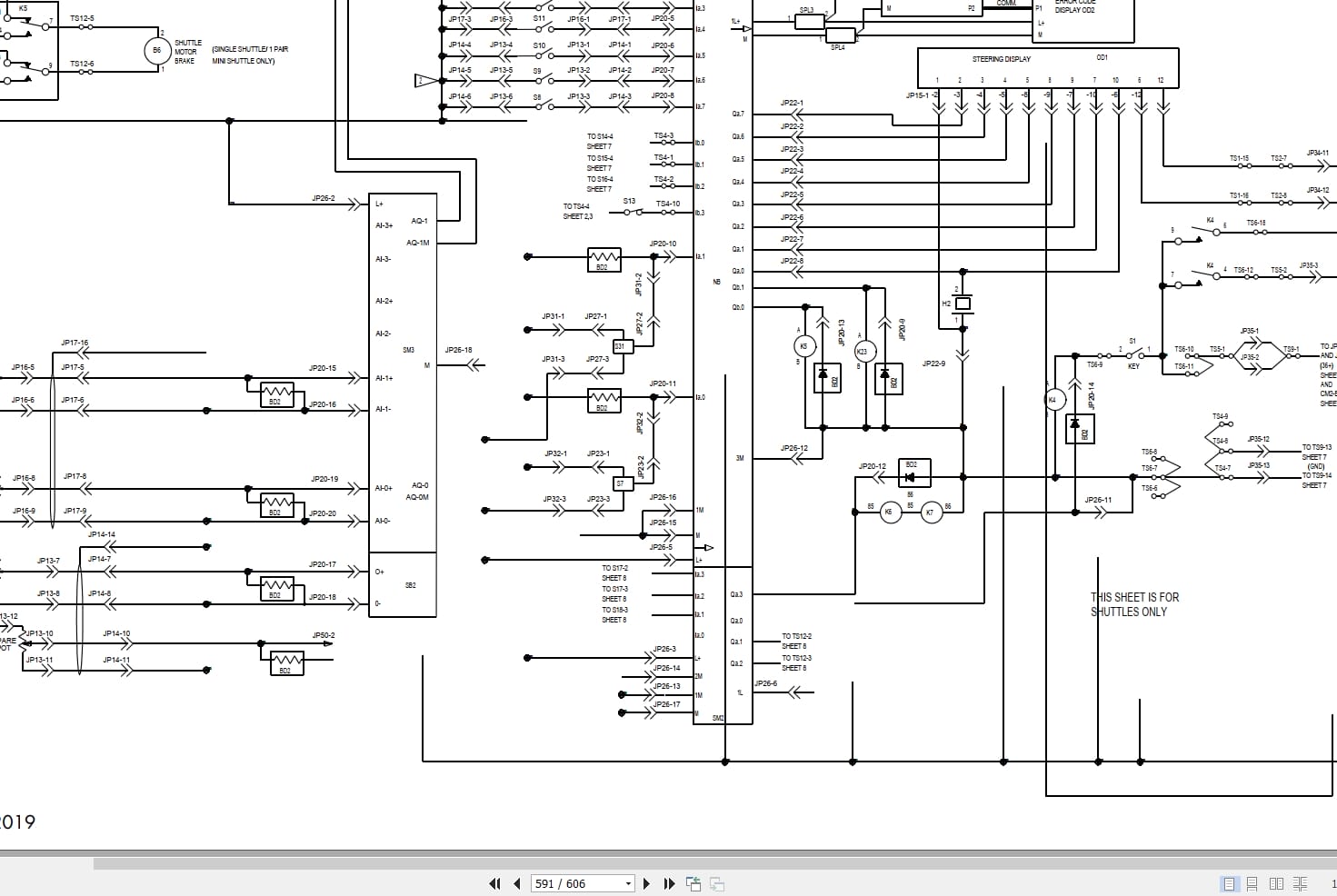Click the TO TS12-2 SHEET 8 reference
The image size is (1337, 896).
(796, 641)
